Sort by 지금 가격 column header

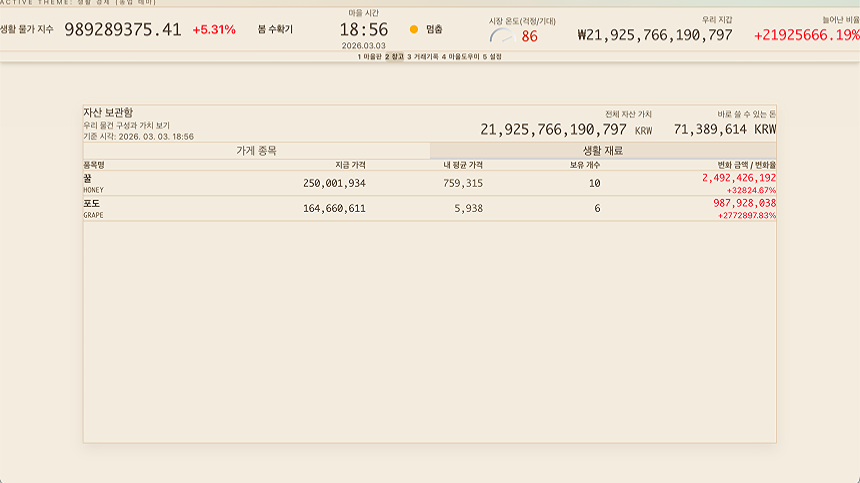(x=350, y=165)
